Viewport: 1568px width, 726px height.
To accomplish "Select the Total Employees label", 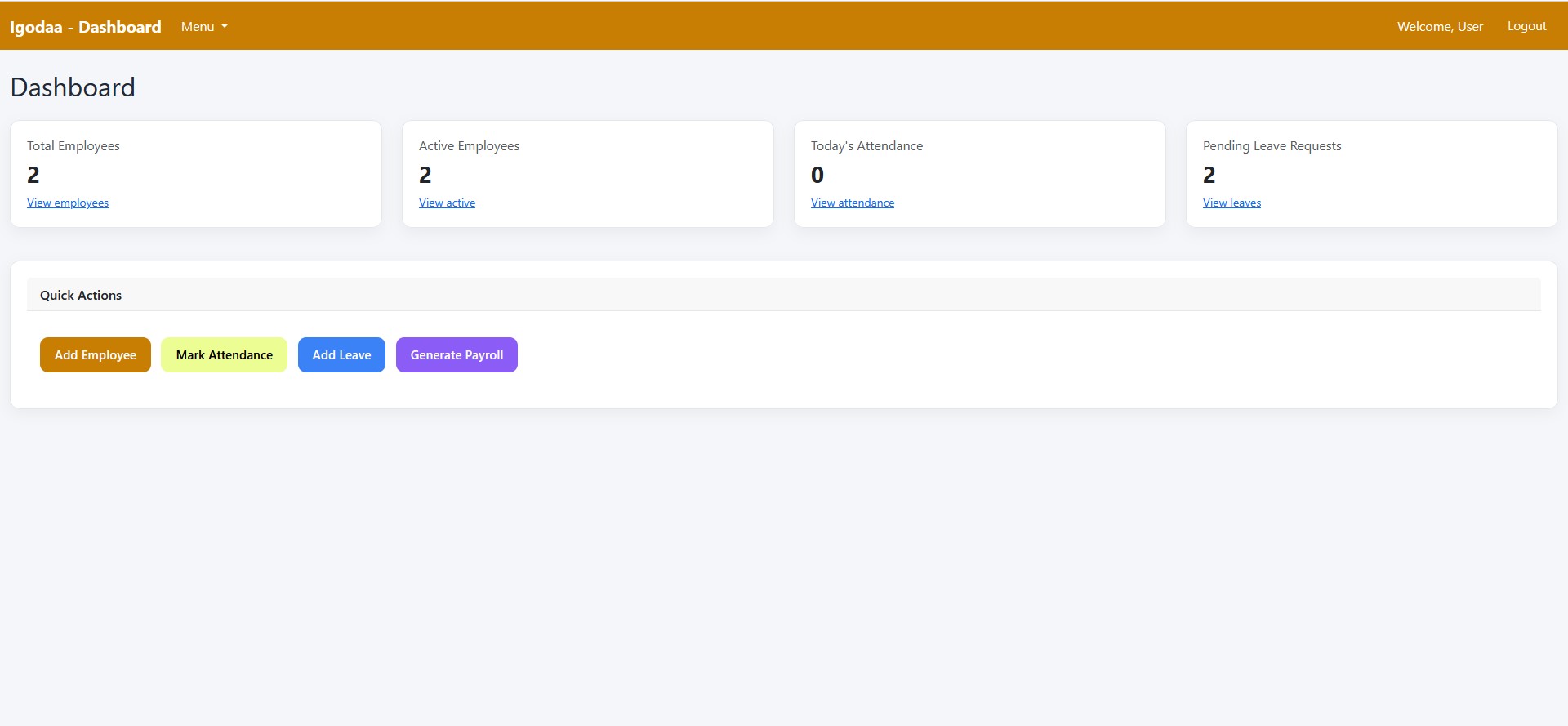I will pos(73,145).
